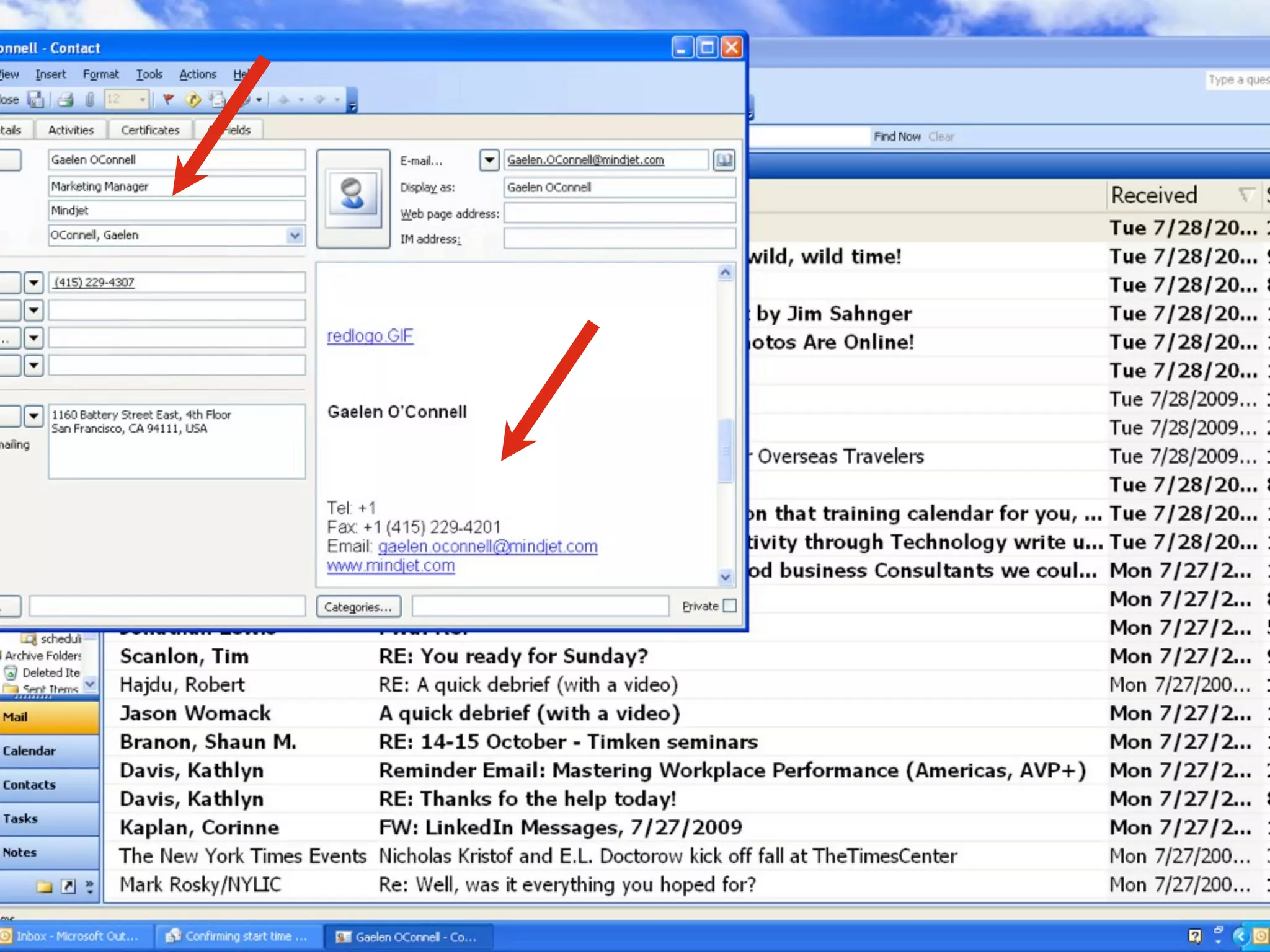The width and height of the screenshot is (1270, 952).
Task: Click the notes scrollbar down arrow
Action: (x=725, y=577)
